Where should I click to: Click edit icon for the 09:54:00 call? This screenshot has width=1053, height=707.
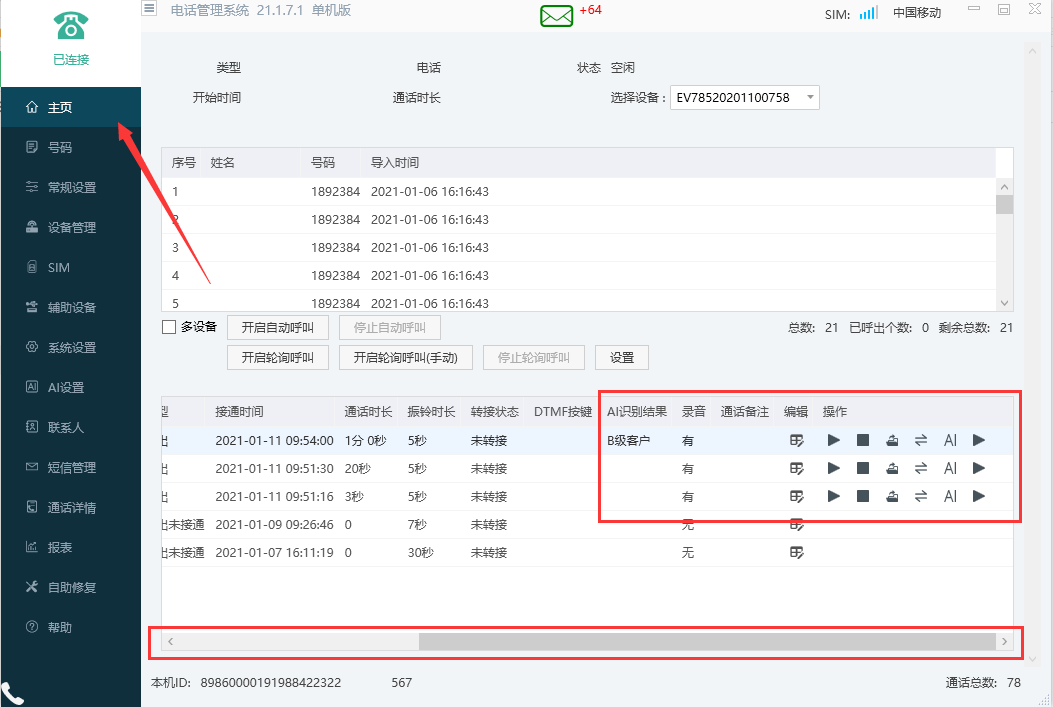796,440
